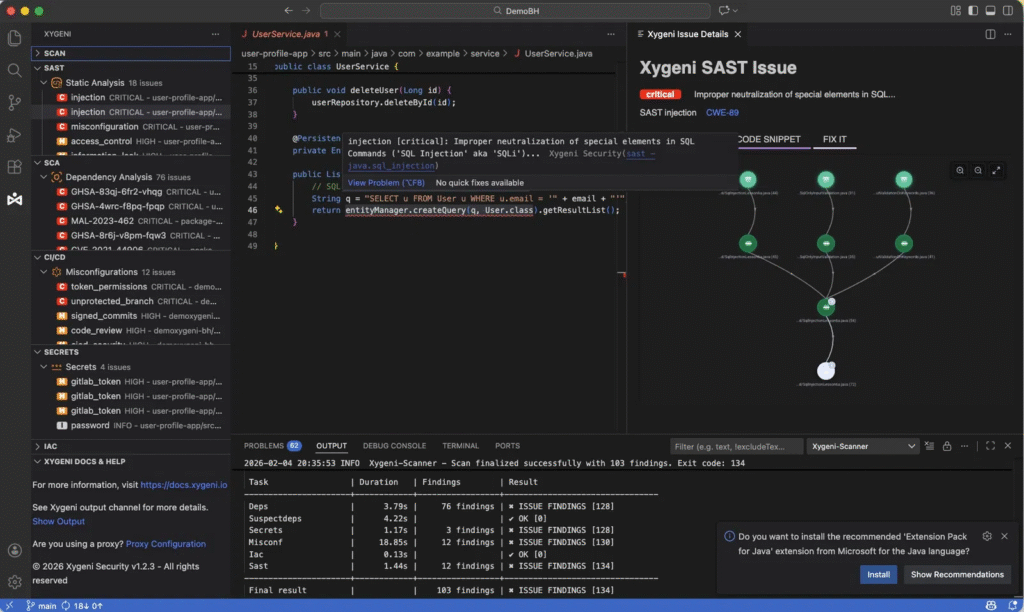Open the Explorer view in activity bar
The width and height of the screenshot is (1024, 612).
(x=14, y=38)
